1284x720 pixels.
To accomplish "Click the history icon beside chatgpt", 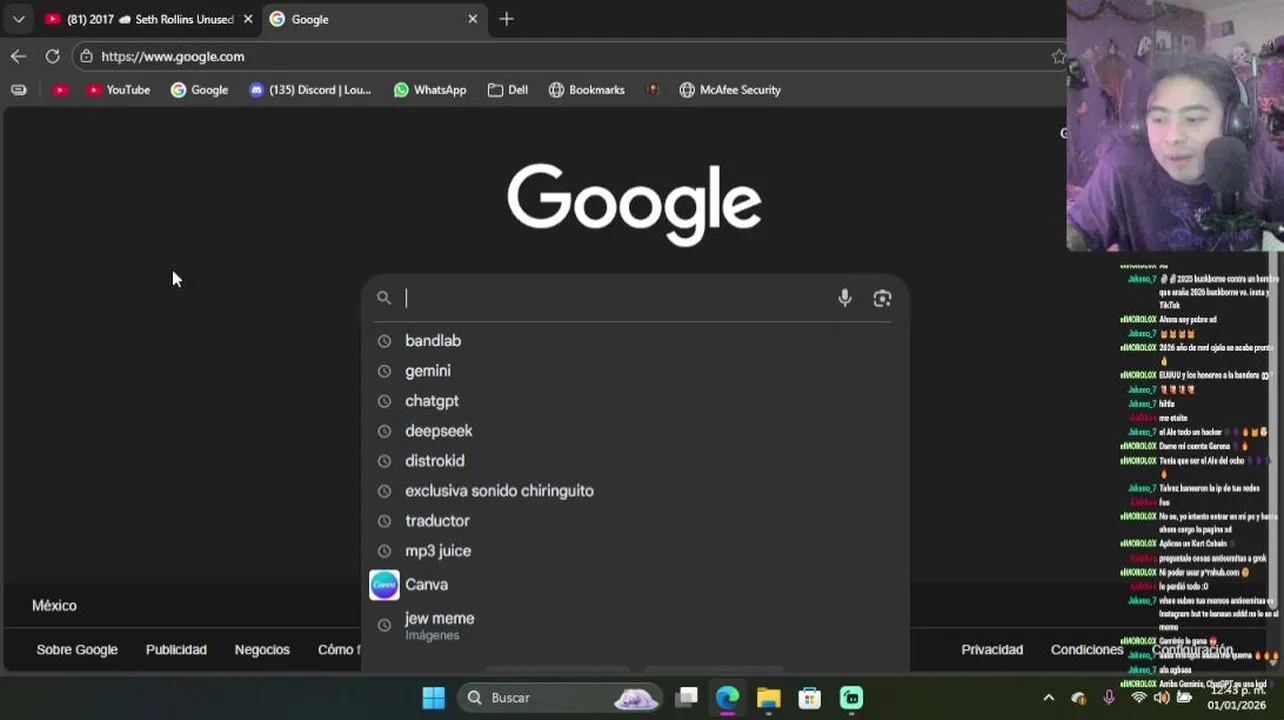I will [384, 401].
